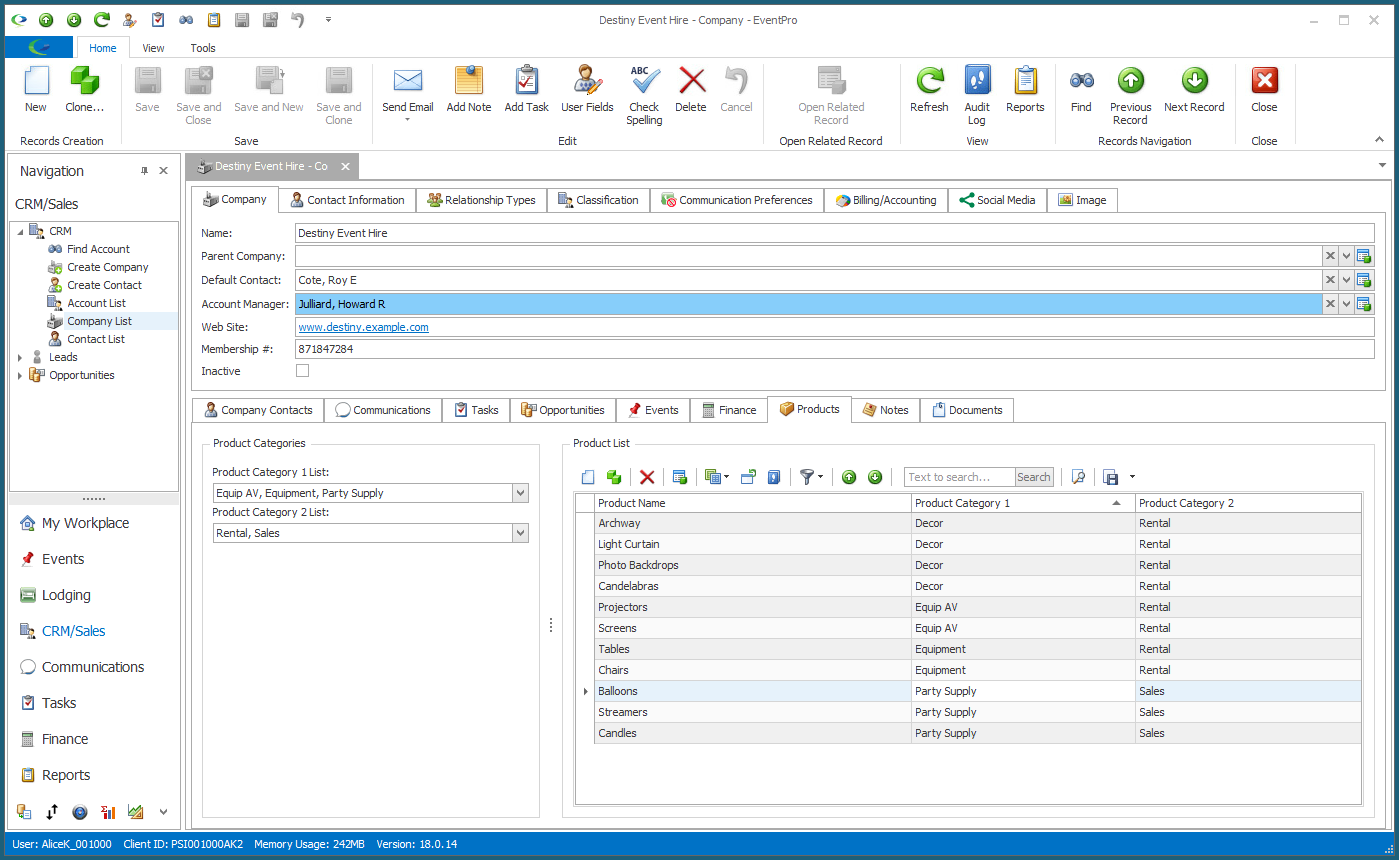1399x860 pixels.
Task: Open the Billing/Accounting tab
Action: 886,200
